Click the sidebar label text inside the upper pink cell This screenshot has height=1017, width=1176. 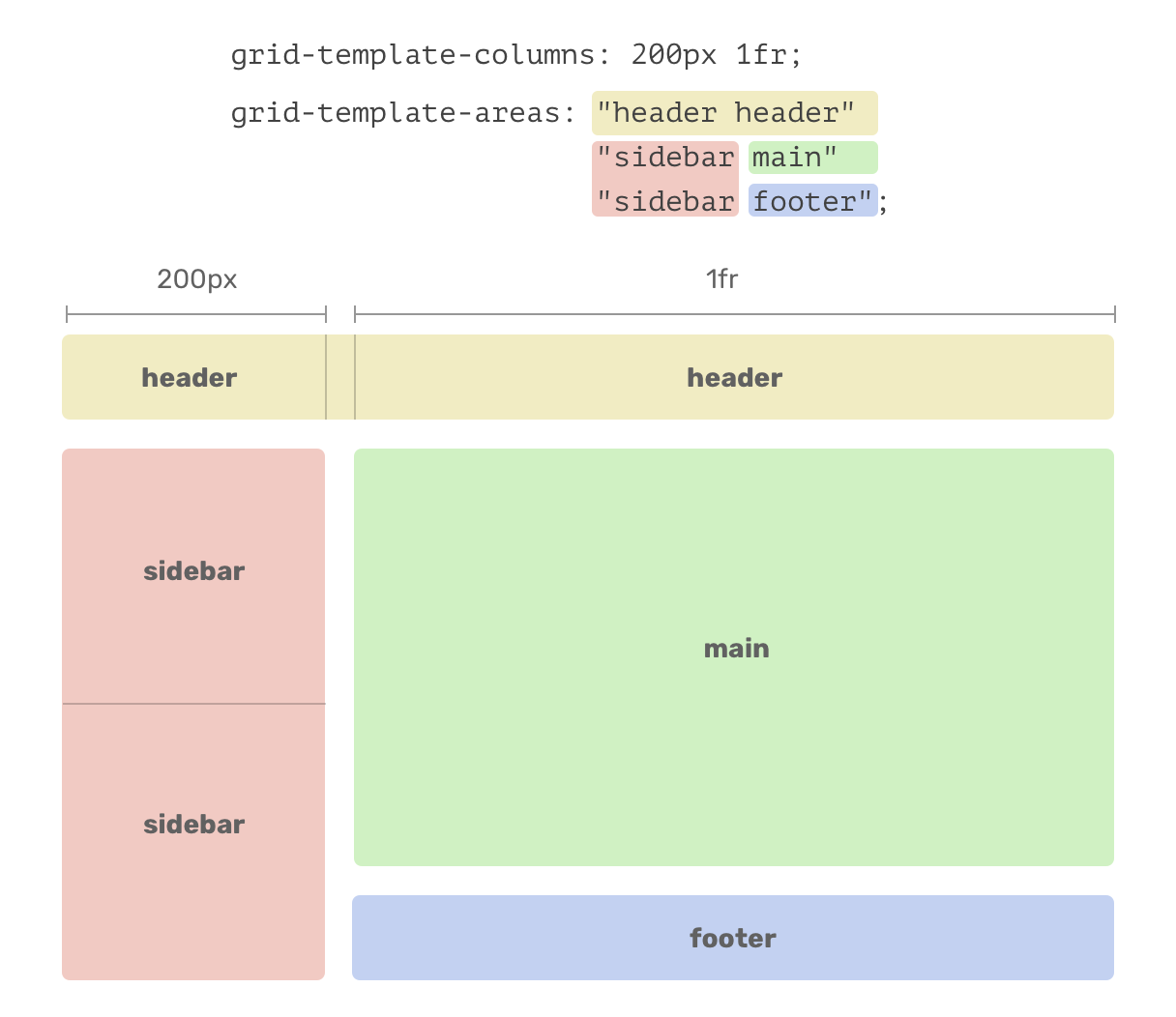pyautogui.click(x=192, y=570)
